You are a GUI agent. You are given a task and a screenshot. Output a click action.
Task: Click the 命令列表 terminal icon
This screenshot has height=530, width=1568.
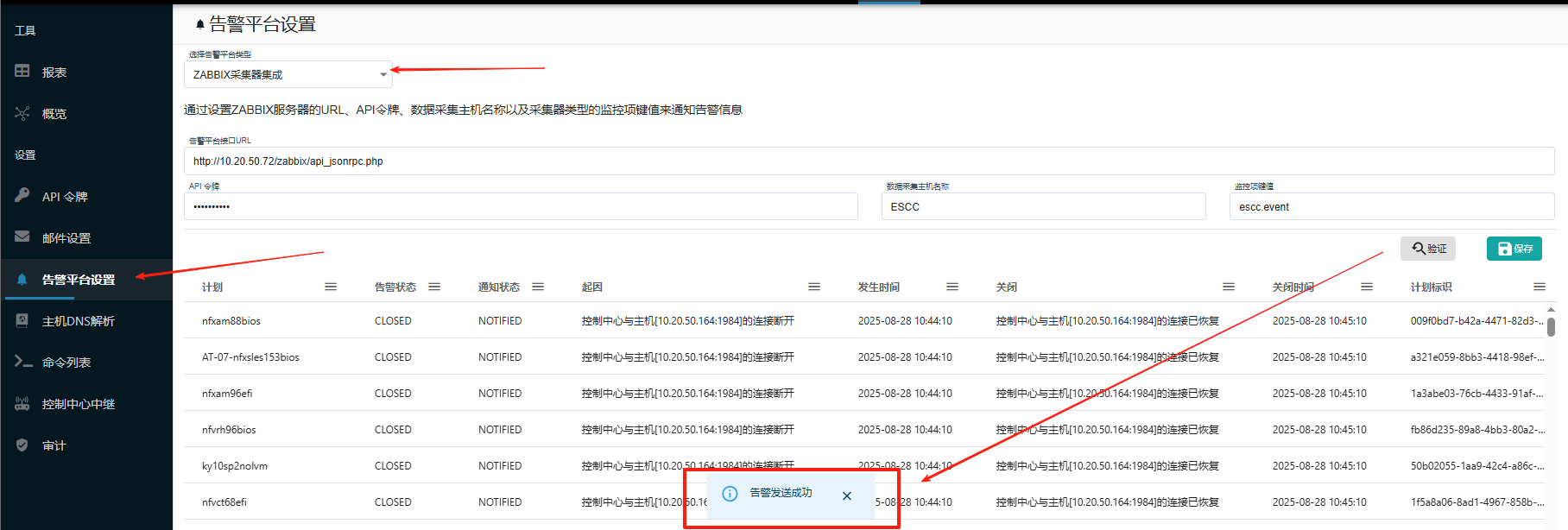pyautogui.click(x=22, y=362)
